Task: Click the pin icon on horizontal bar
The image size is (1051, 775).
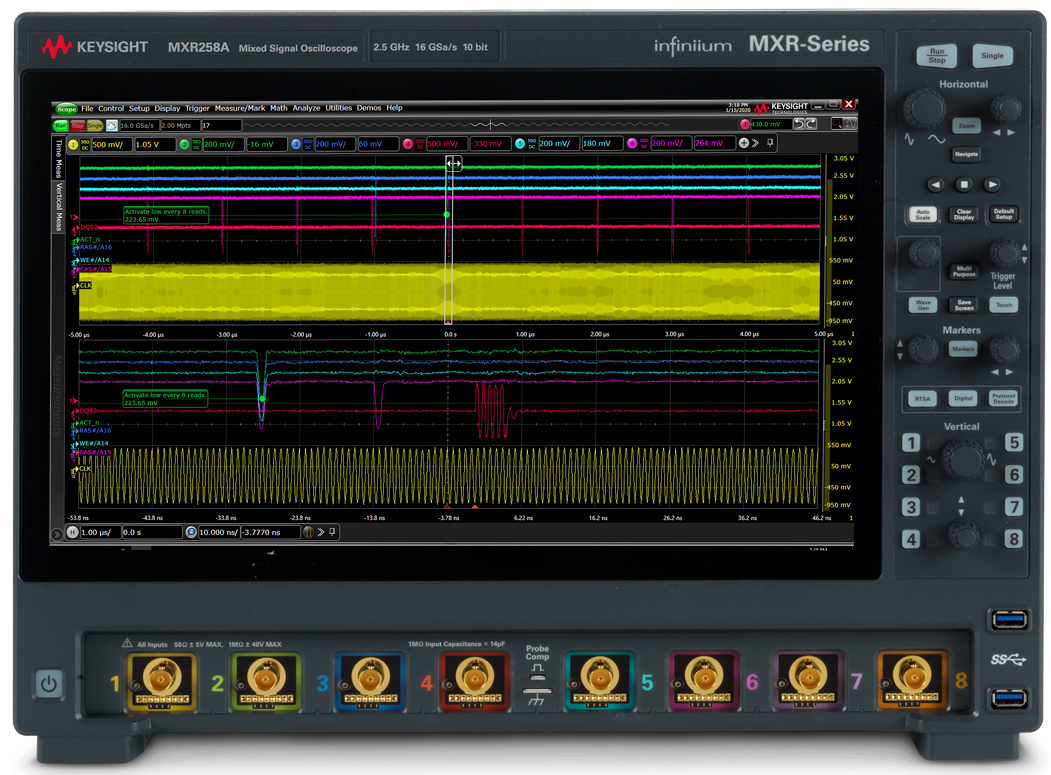Action: click(332, 532)
